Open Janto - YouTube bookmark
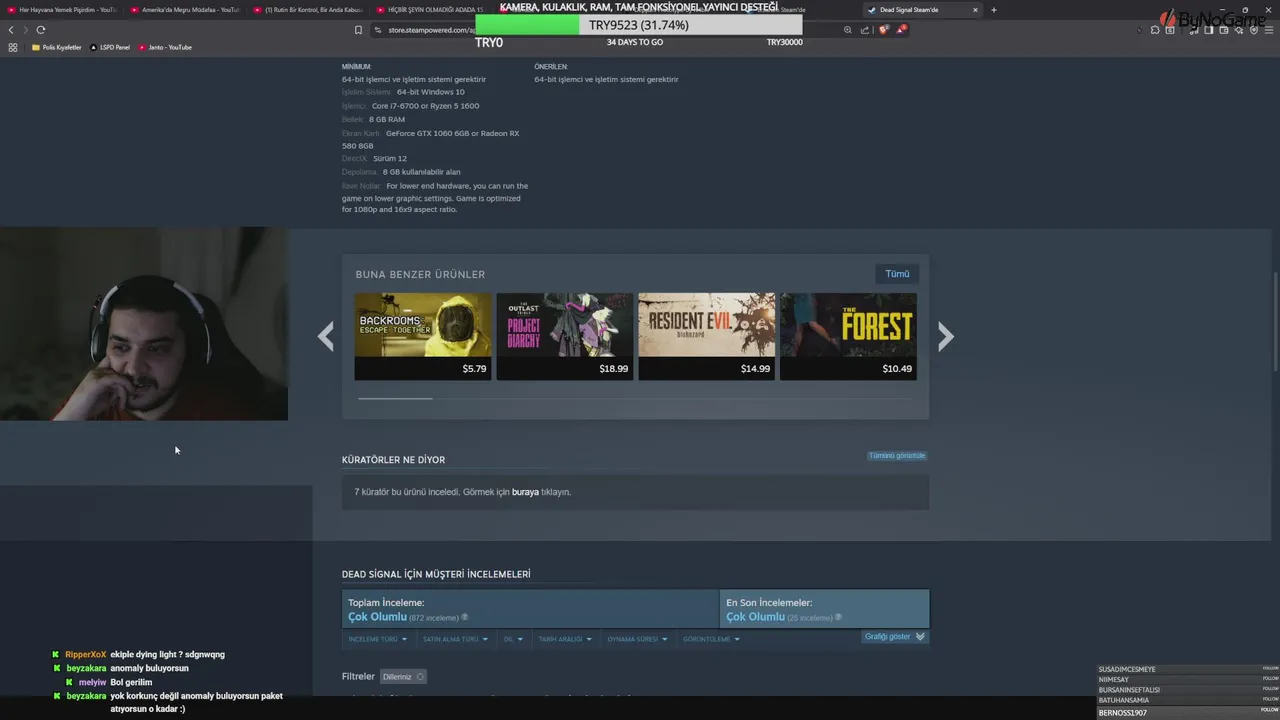Viewport: 1280px width, 720px height. point(165,47)
